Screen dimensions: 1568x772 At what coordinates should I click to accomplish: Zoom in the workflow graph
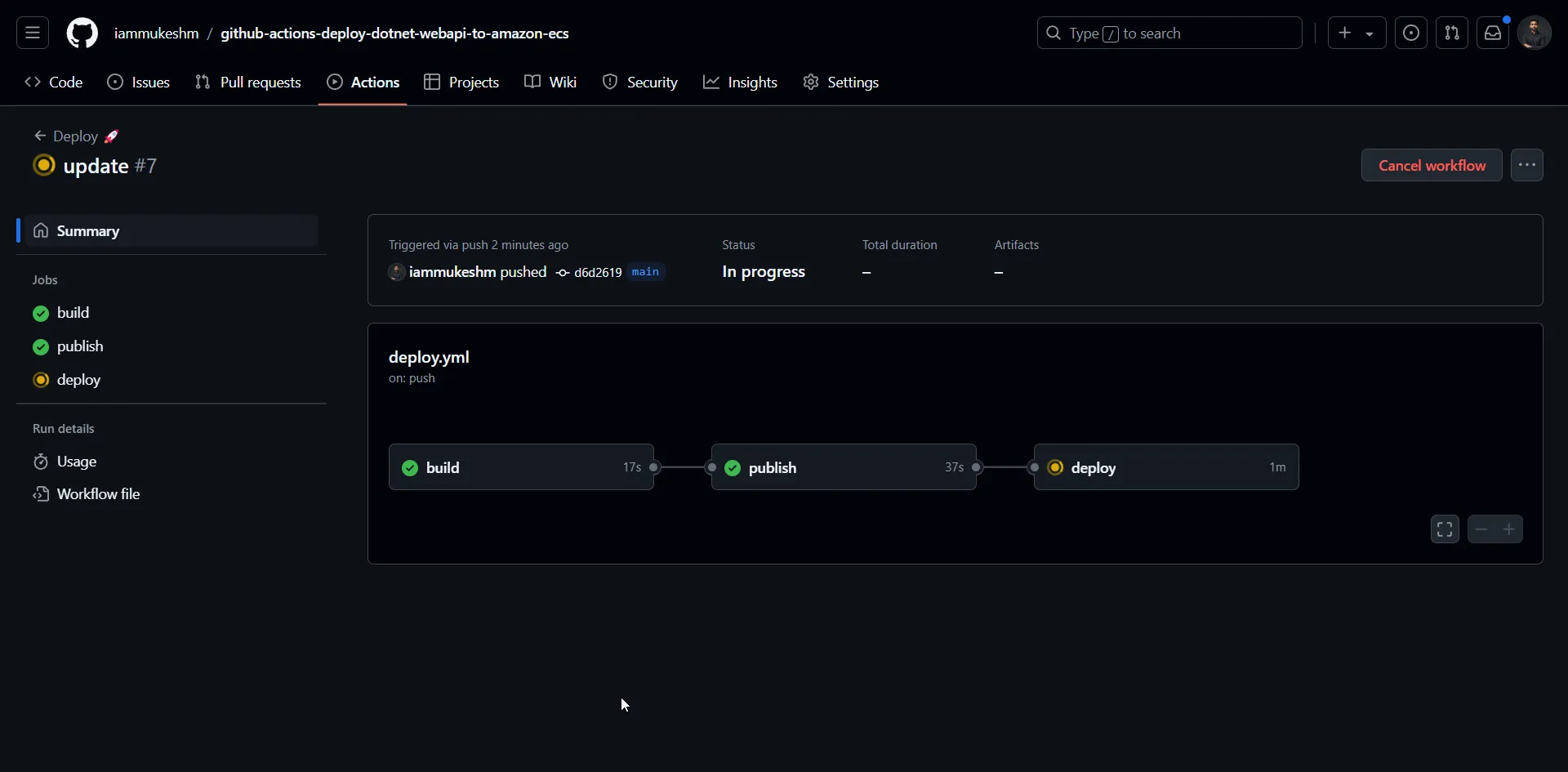click(1508, 529)
